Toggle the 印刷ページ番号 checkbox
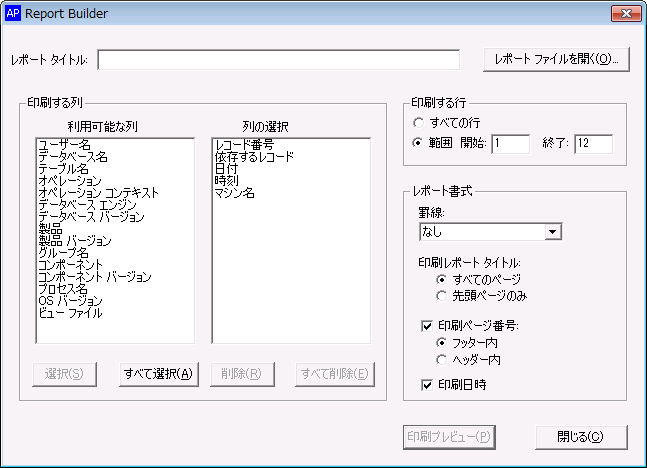Image resolution: width=647 pixels, height=468 pixels. click(x=427, y=326)
